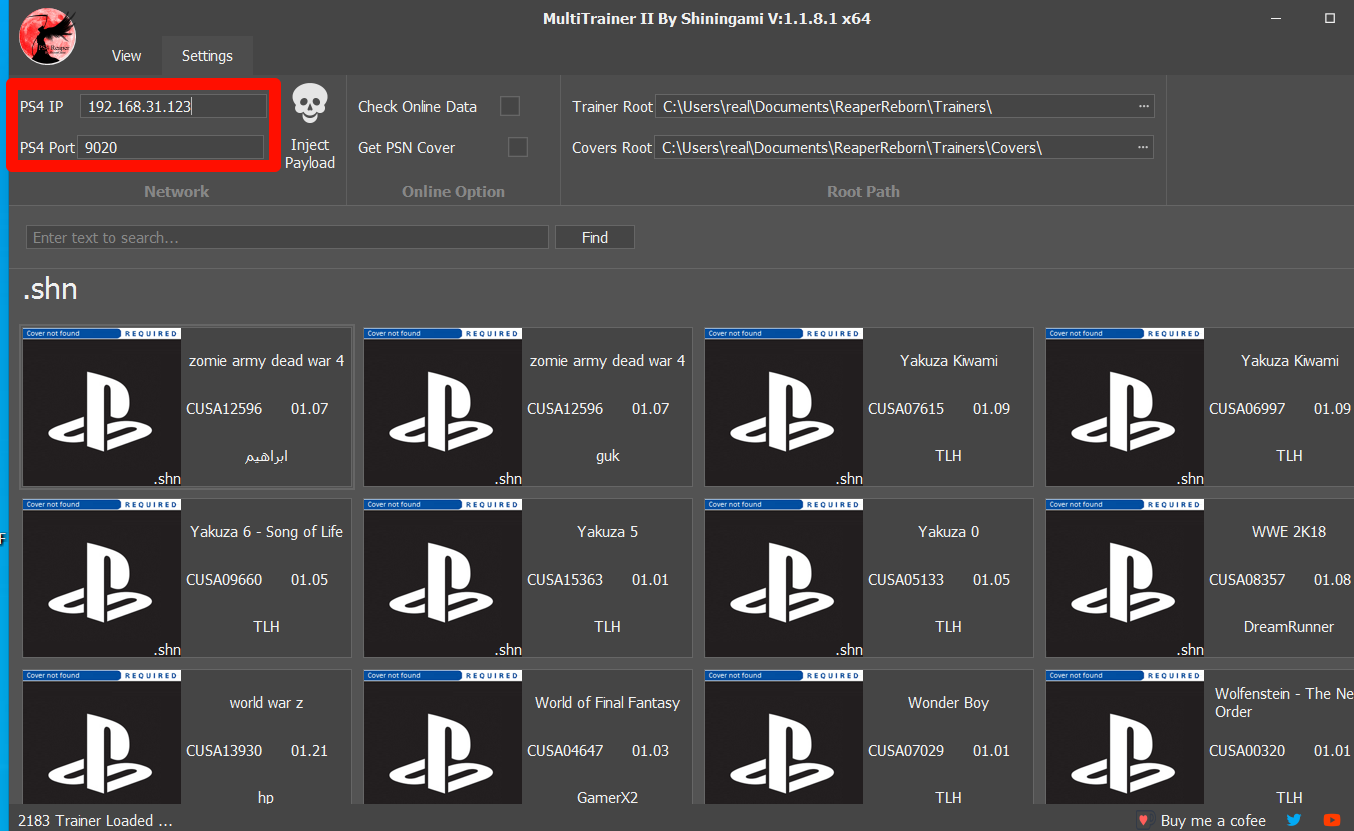Click the 2183 Trainer Loaded status text
The width and height of the screenshot is (1354, 831).
95,820
